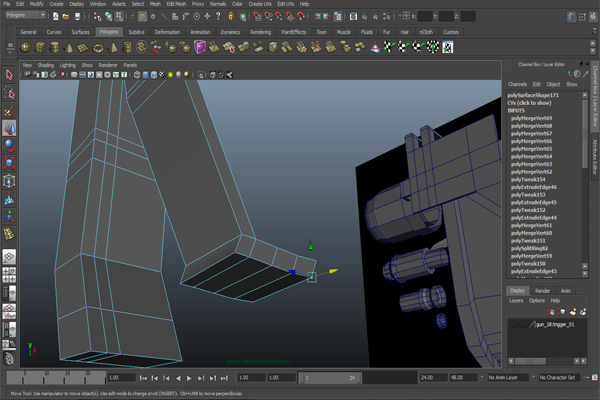Activate the Rotate tool in toolbox
This screenshot has width=600, height=400.
(9, 145)
